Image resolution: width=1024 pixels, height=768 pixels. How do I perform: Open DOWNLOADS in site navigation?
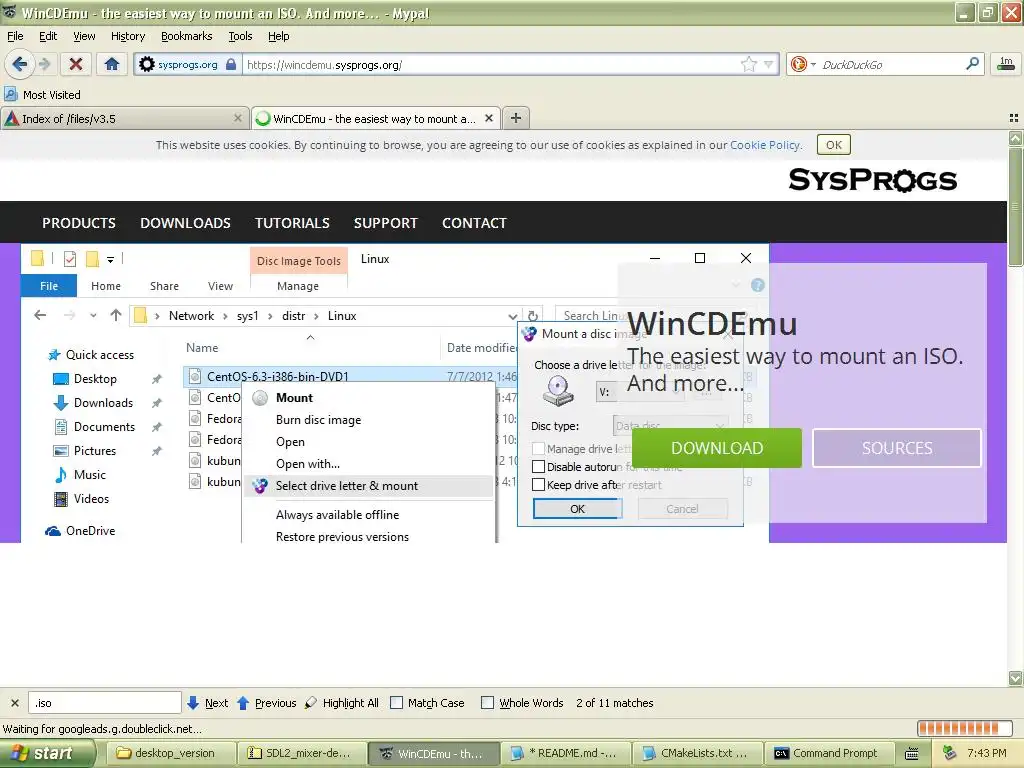tap(185, 223)
